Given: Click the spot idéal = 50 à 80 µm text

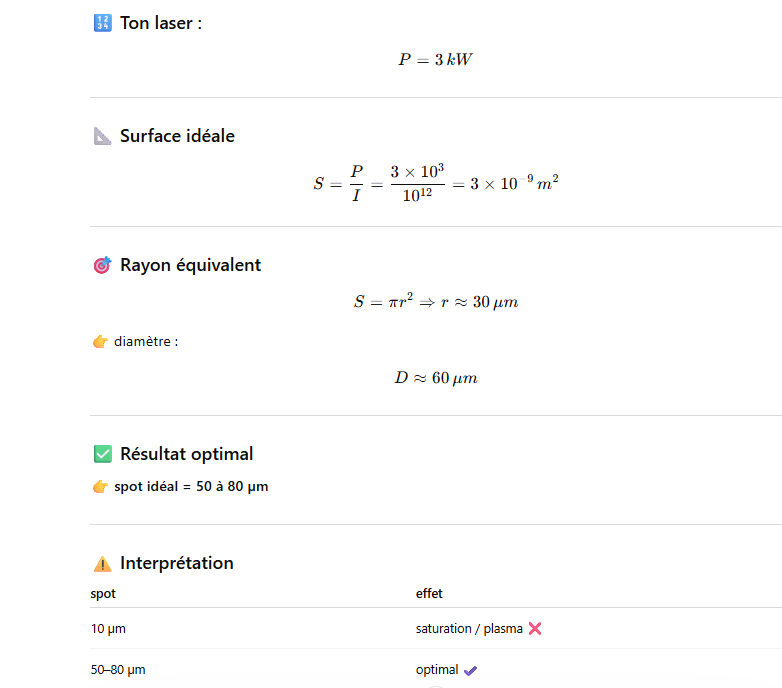Looking at the screenshot, I should click(191, 487).
